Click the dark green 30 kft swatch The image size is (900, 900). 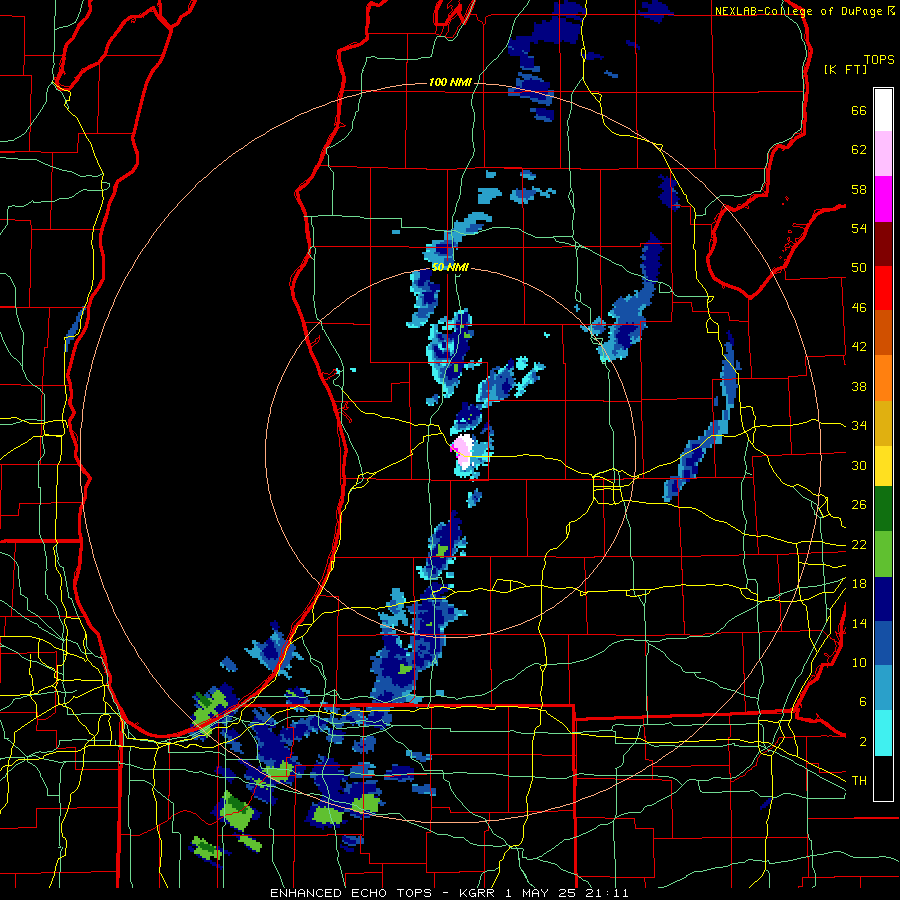click(x=883, y=509)
